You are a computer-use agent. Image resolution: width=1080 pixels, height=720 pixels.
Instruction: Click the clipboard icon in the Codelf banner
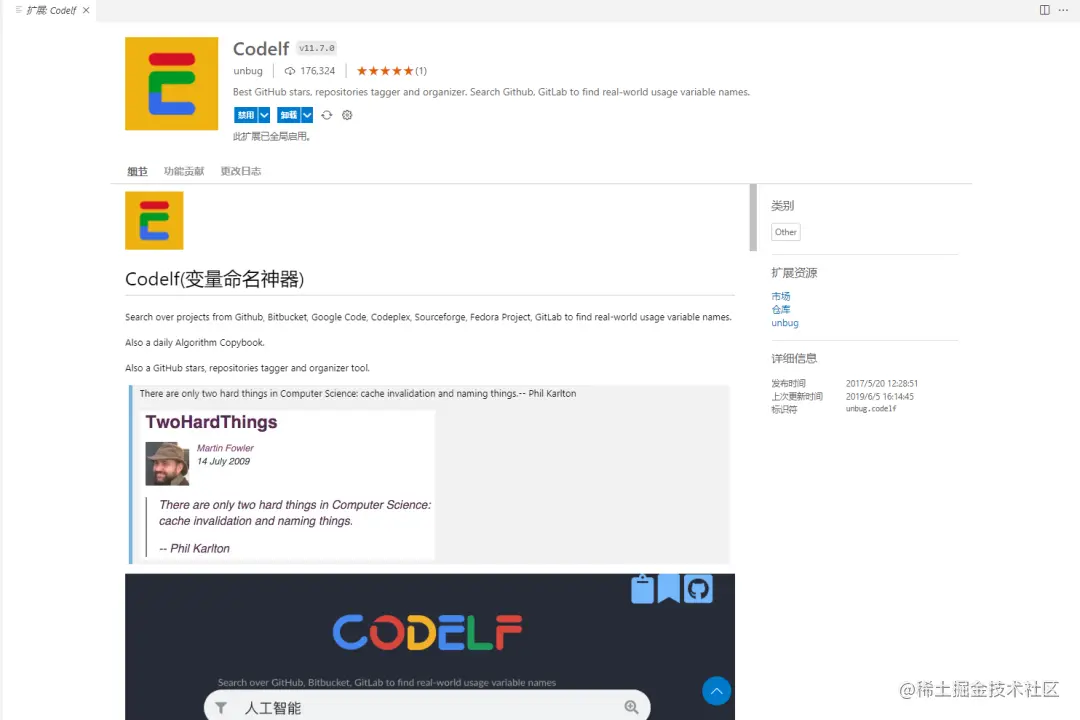pyautogui.click(x=642, y=589)
